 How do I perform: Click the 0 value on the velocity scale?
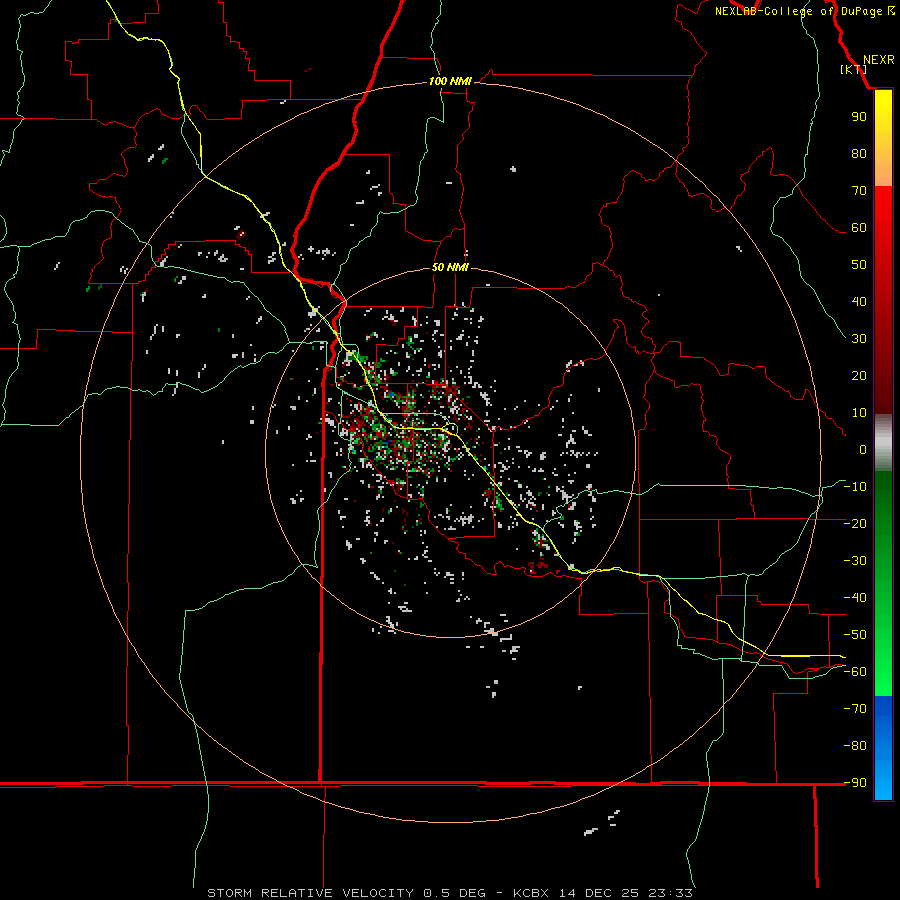[x=863, y=450]
